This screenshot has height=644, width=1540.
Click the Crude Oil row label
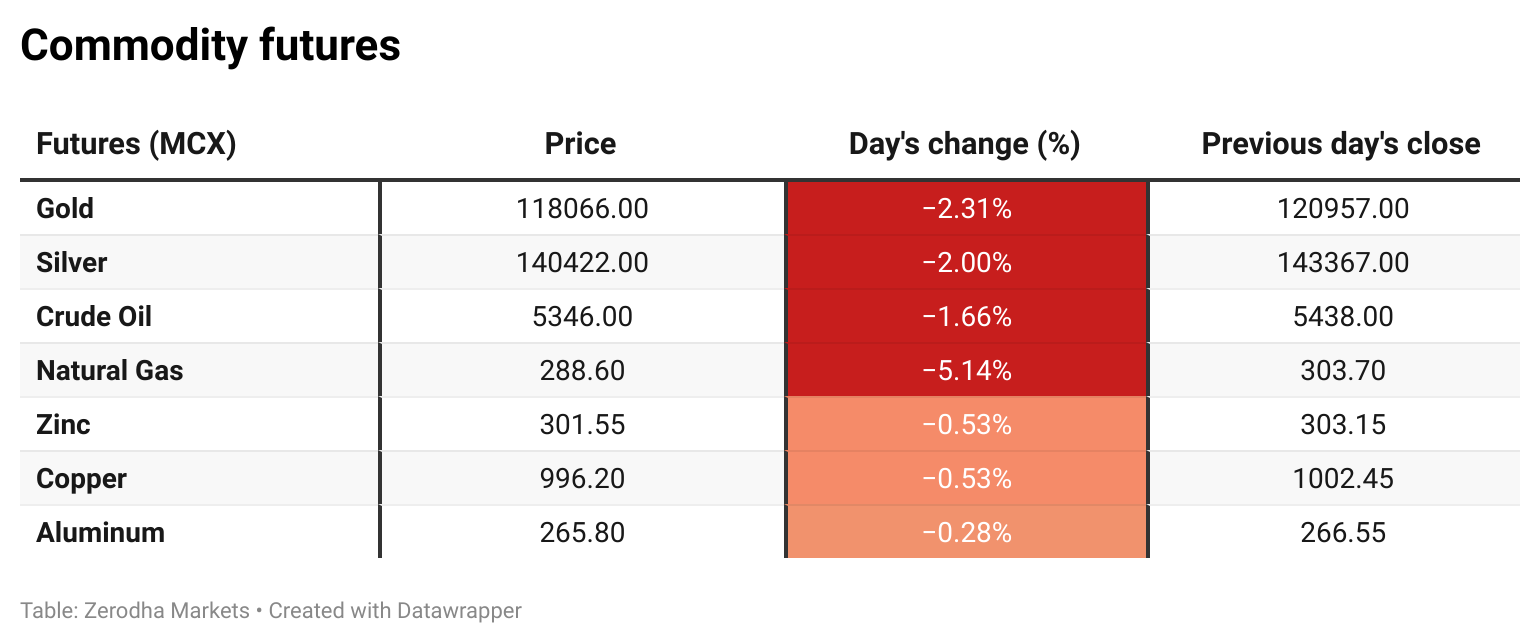click(x=94, y=317)
